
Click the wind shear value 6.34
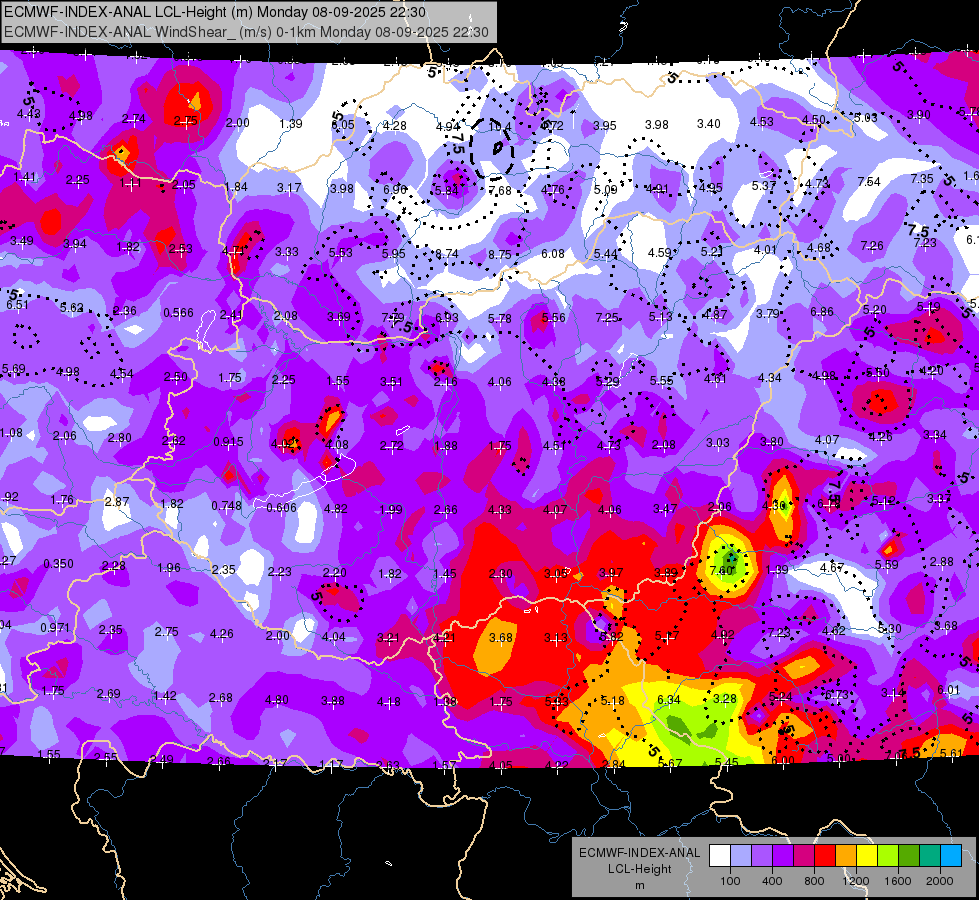(x=669, y=700)
